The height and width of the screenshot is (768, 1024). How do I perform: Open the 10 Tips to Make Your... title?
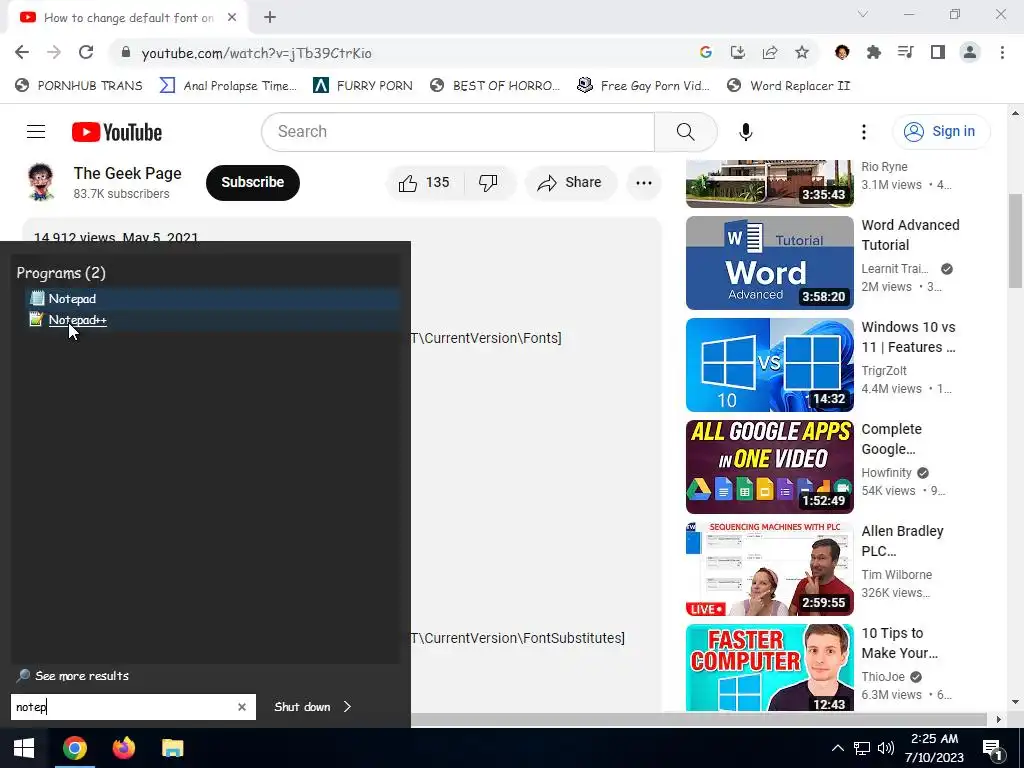(x=900, y=643)
